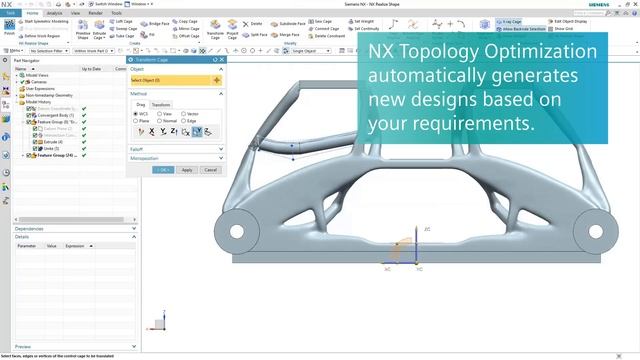Click the Split Face tool
The image size is (640, 360).
[x=255, y=35]
